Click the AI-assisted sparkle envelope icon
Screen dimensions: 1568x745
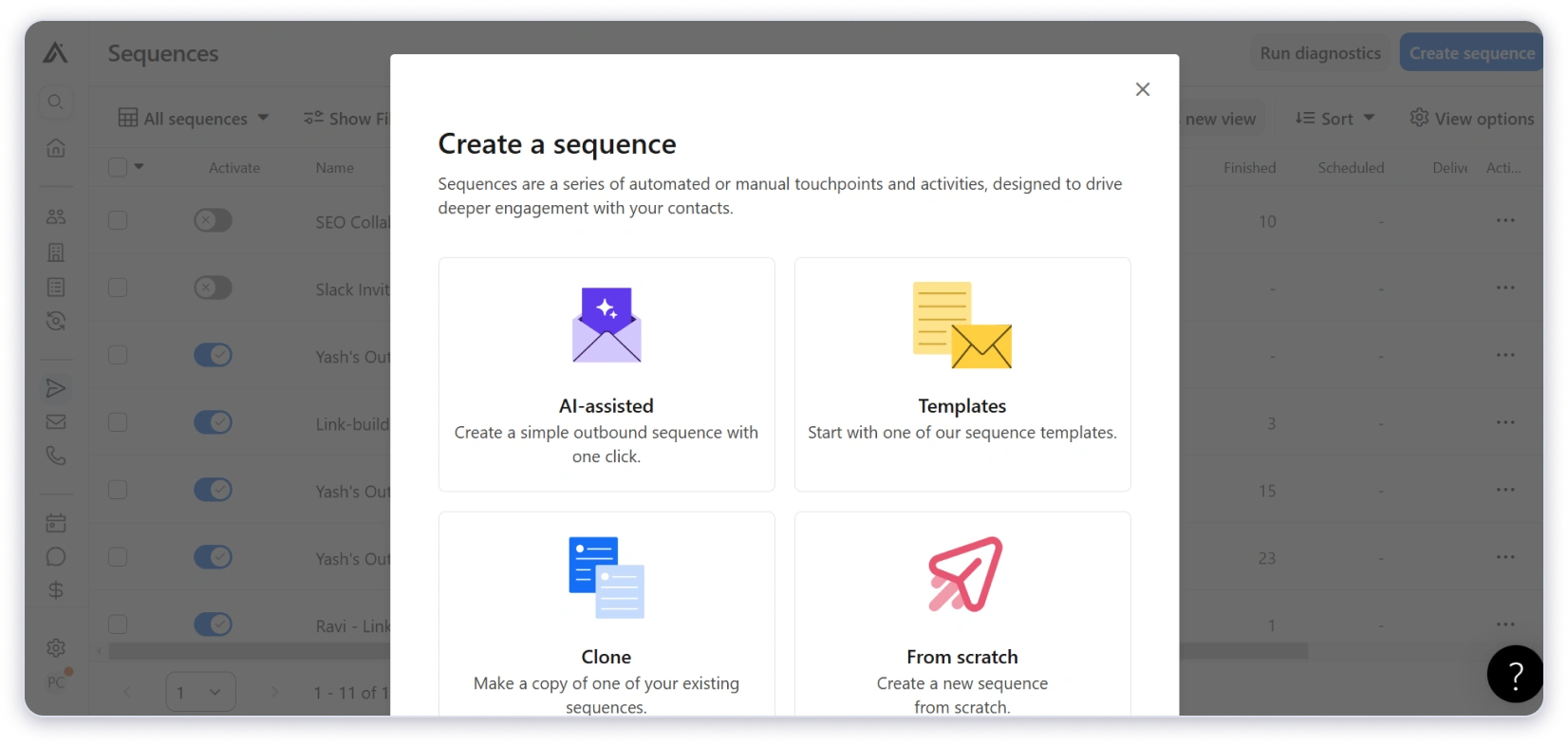point(607,325)
